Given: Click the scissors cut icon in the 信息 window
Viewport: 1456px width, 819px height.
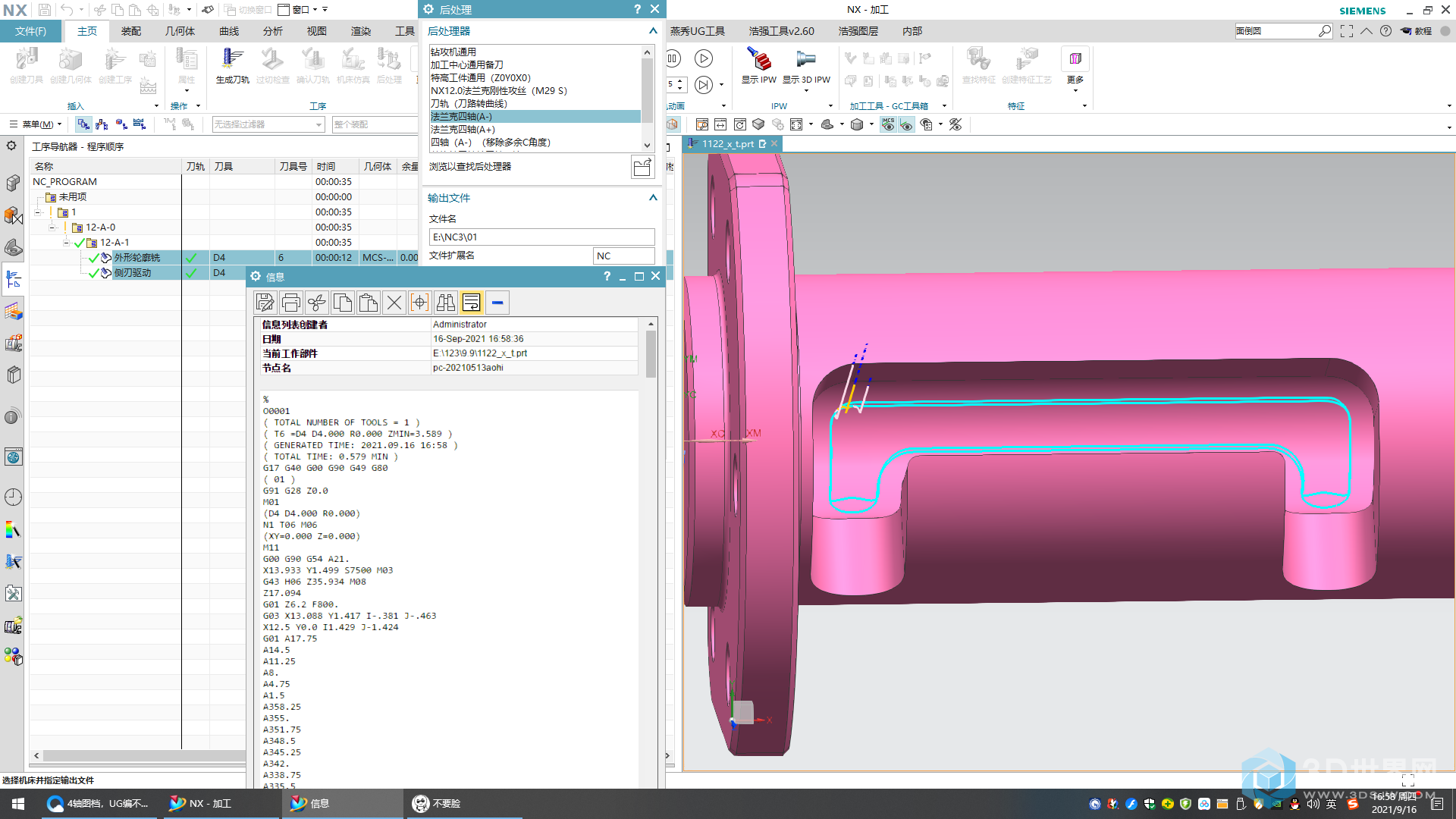Looking at the screenshot, I should tap(317, 303).
